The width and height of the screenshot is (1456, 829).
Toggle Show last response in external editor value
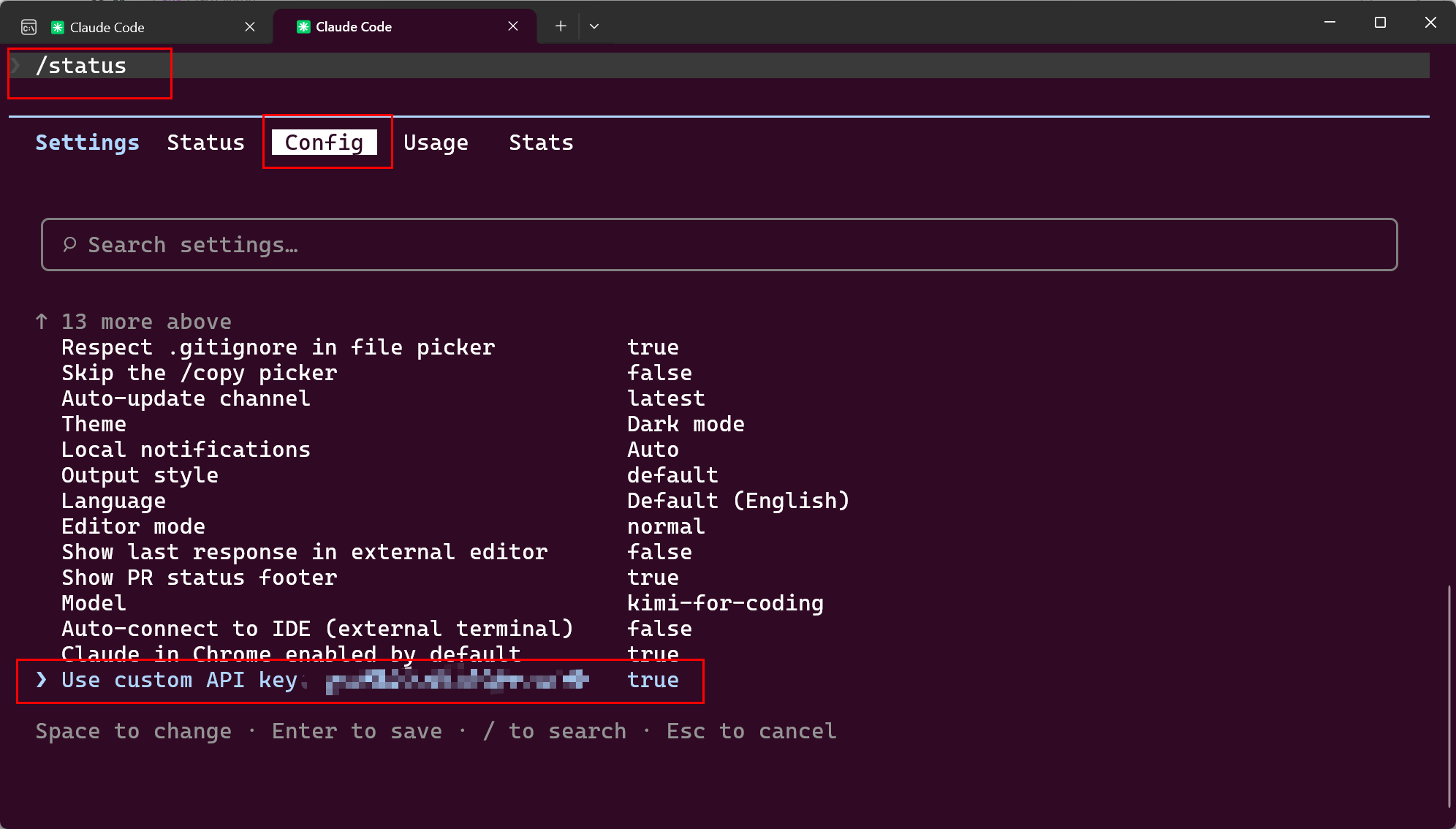pos(660,552)
